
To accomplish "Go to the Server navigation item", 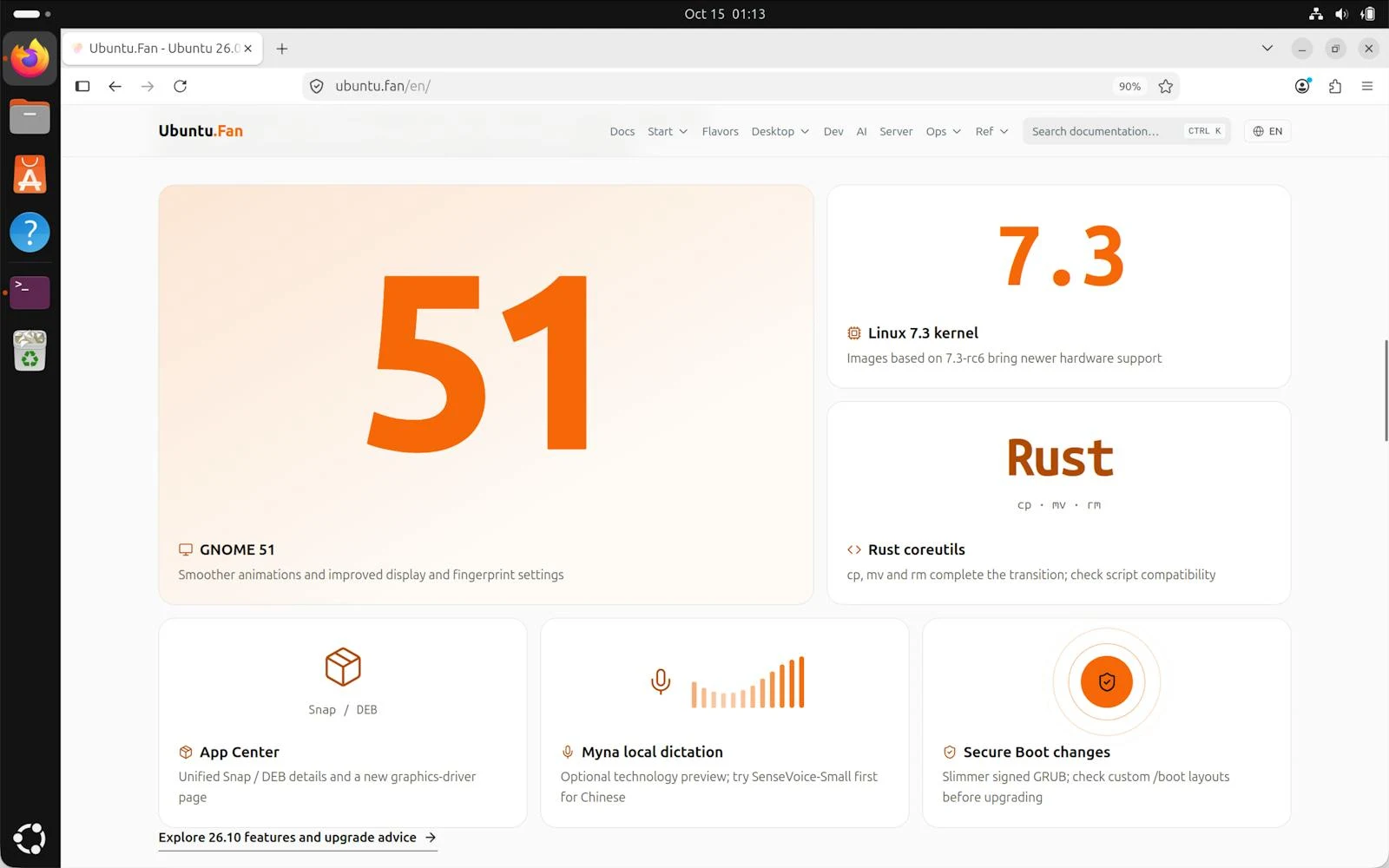I will [896, 131].
